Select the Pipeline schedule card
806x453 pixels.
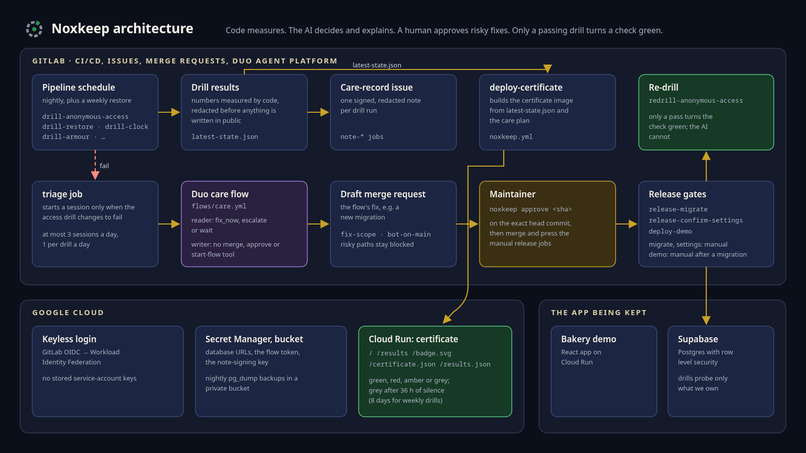pyautogui.click(x=95, y=112)
